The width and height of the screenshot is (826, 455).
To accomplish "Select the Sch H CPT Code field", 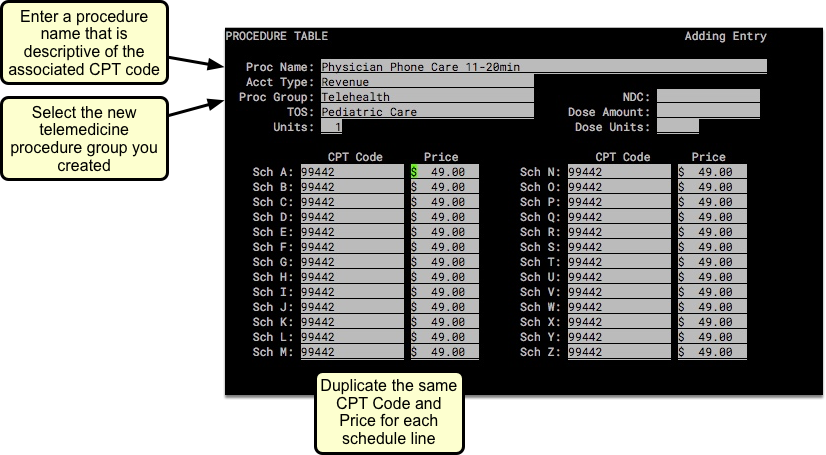I will 352,276.
